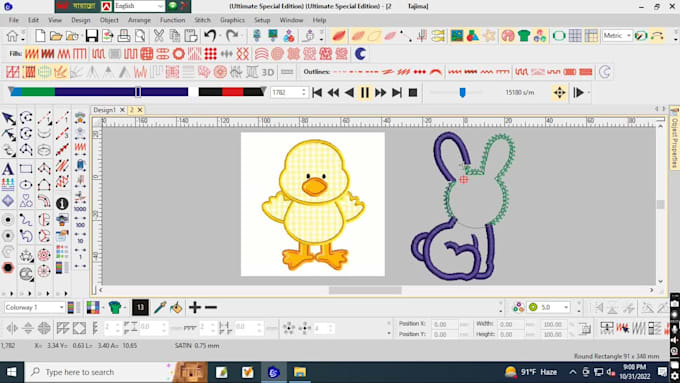The image size is (680, 383).
Task: Toggle the first red zigzag fill
Action: click(x=32, y=54)
